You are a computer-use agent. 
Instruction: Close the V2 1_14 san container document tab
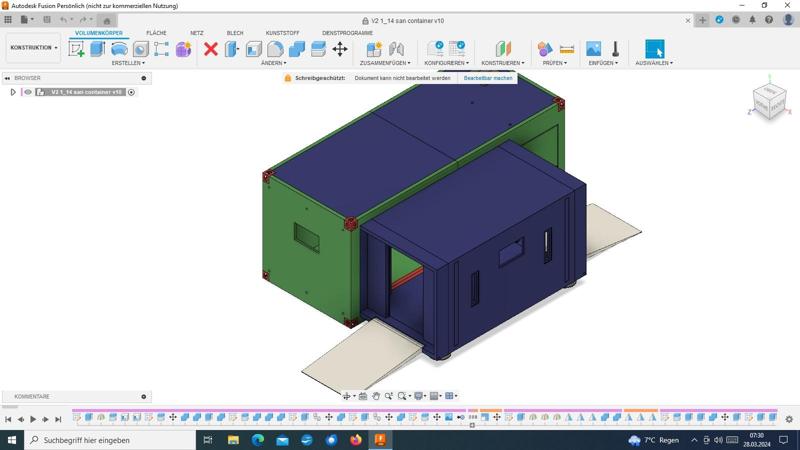click(688, 21)
